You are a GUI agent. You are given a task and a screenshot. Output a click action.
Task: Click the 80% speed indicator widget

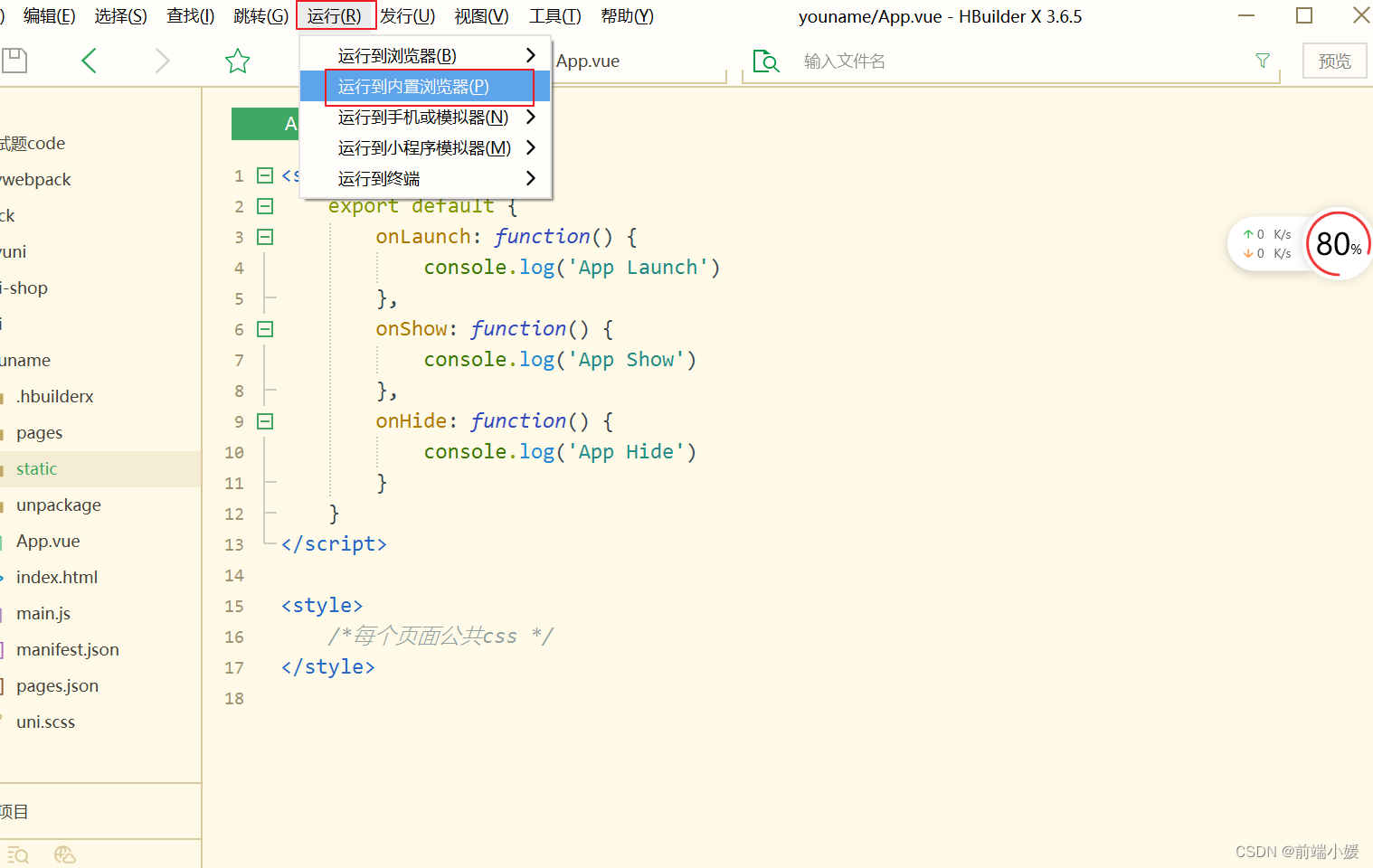coord(1338,244)
